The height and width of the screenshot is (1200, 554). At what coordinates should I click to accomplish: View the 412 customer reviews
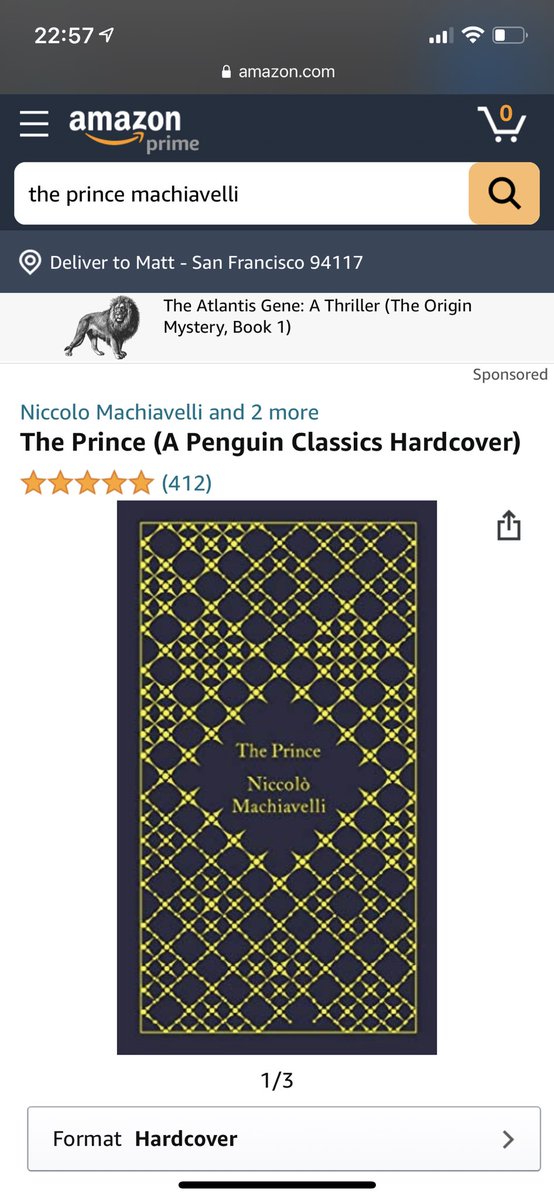(186, 484)
